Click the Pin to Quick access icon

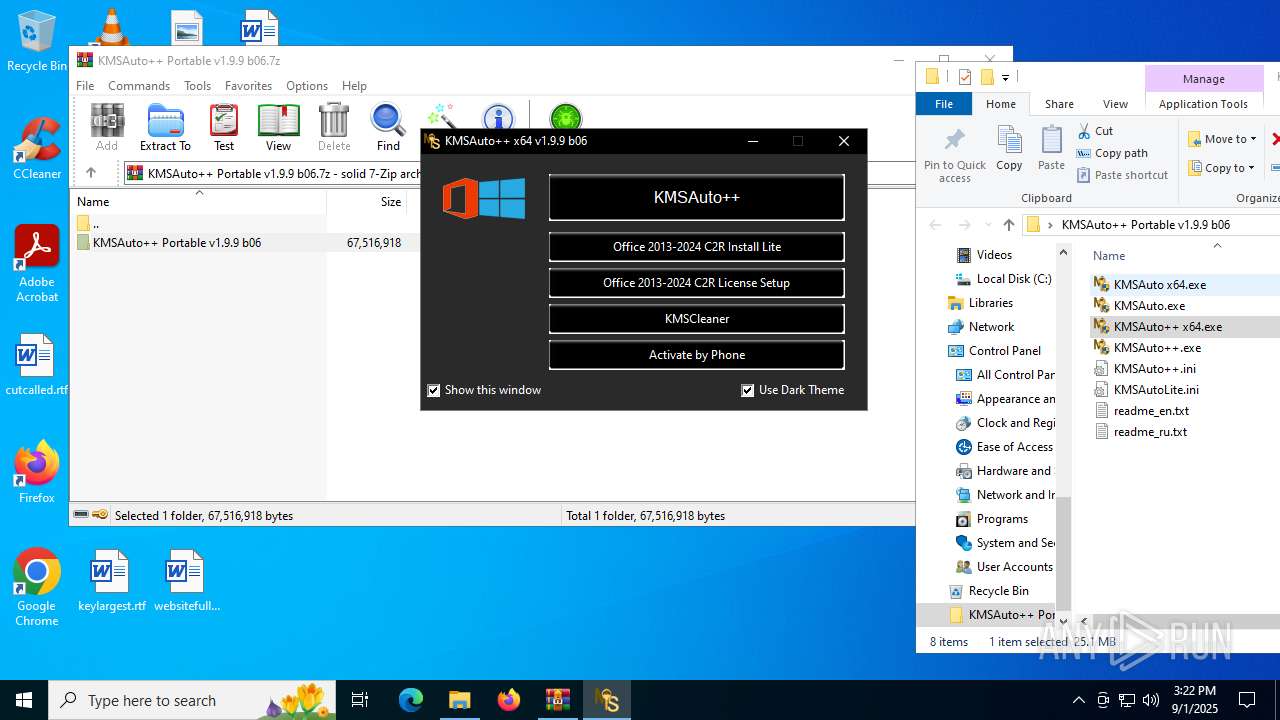click(x=954, y=156)
